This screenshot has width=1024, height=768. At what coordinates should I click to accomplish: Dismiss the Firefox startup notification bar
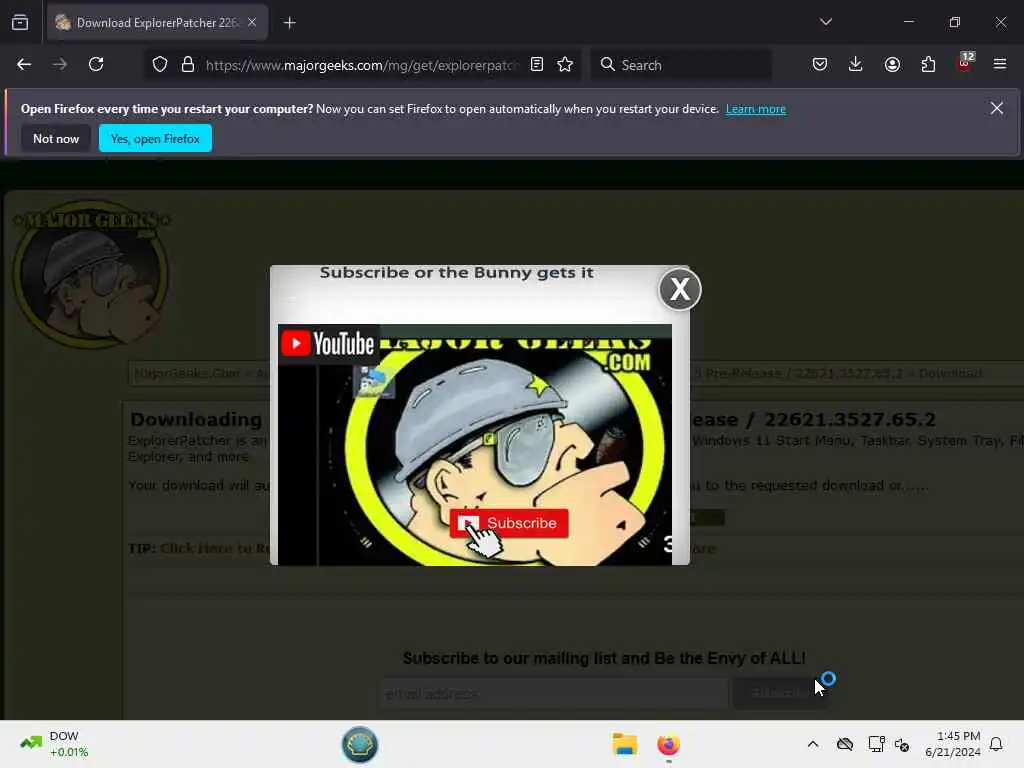tap(997, 108)
